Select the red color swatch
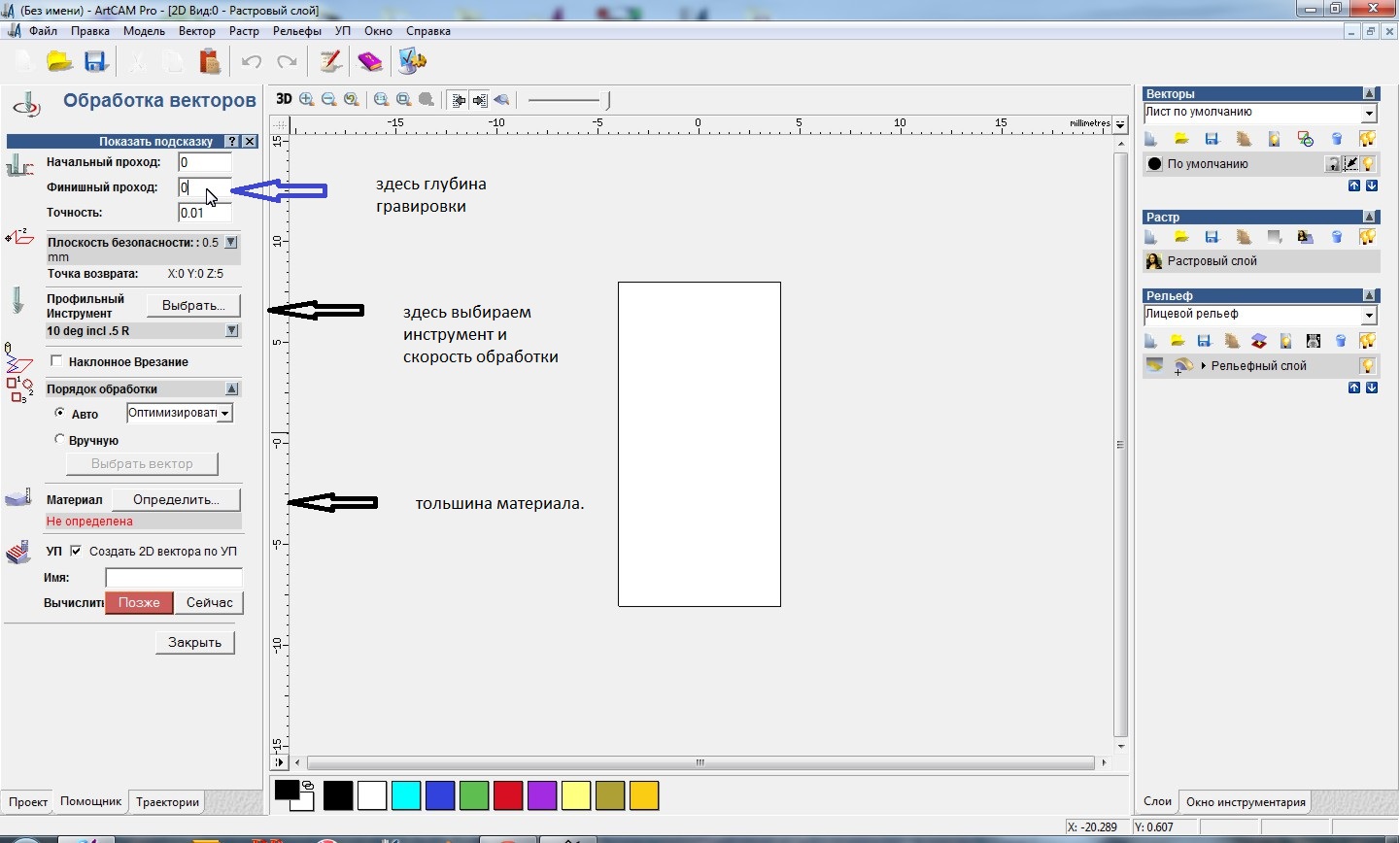This screenshot has height=843, width=1400. (x=508, y=795)
